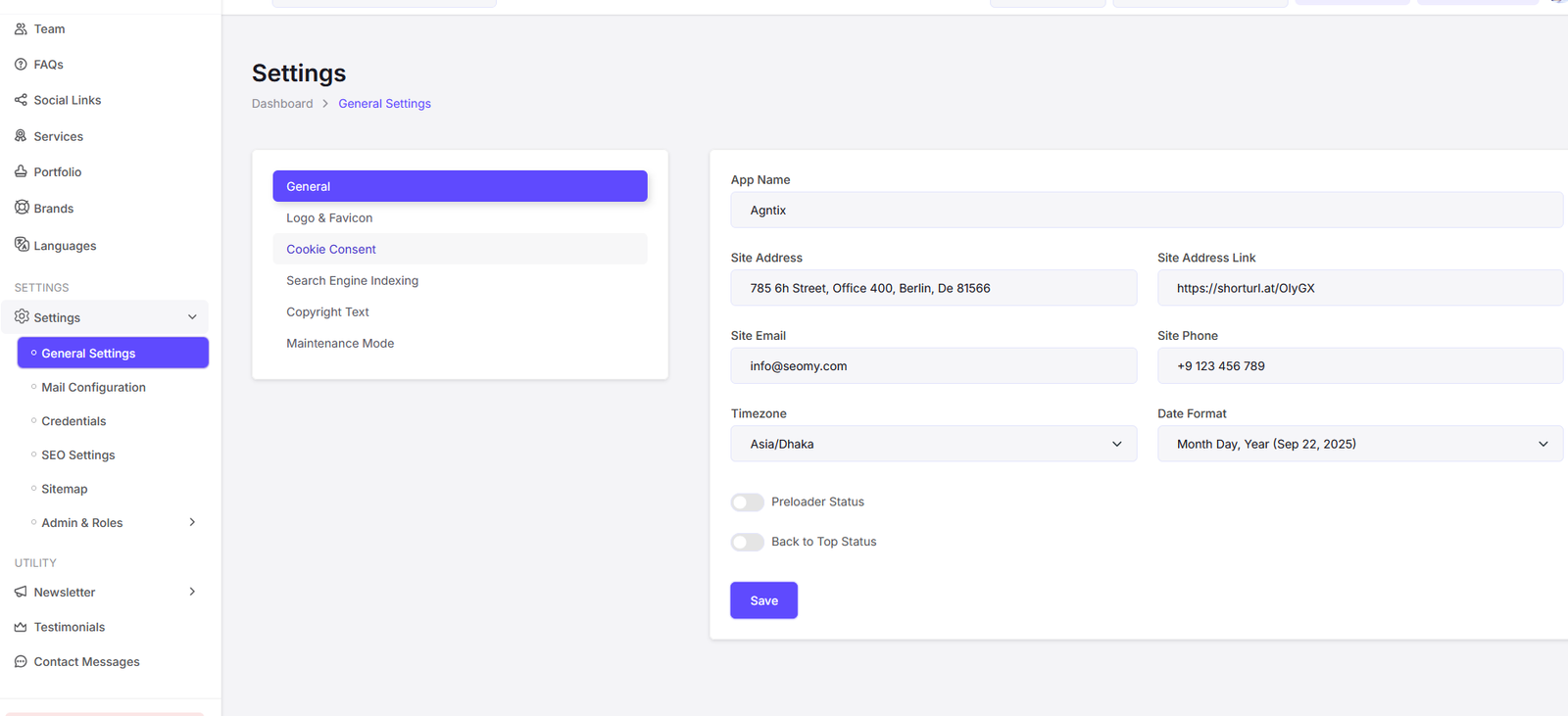Click the Team sidebar icon
The height and width of the screenshot is (716, 1568).
(21, 29)
